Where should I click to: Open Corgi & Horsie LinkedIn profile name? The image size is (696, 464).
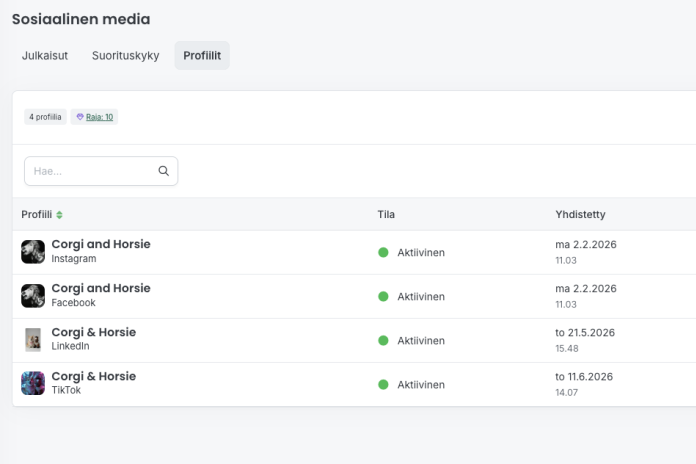94,332
